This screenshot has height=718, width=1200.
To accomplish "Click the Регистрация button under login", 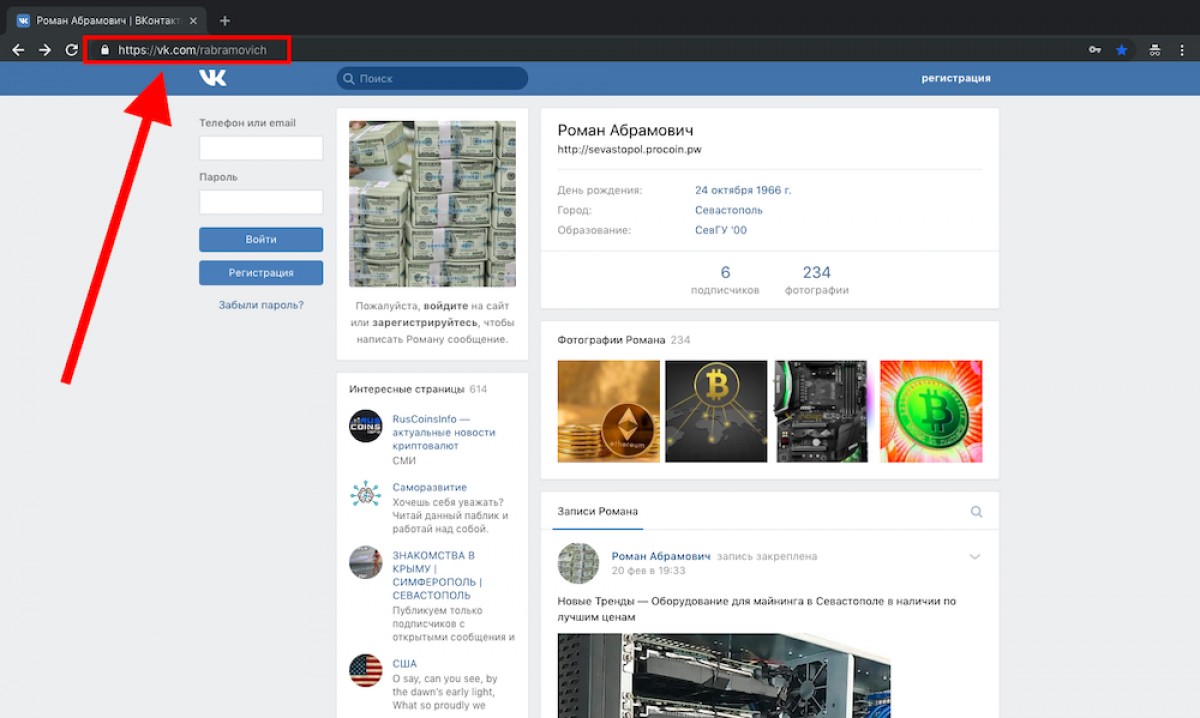I will 261,273.
